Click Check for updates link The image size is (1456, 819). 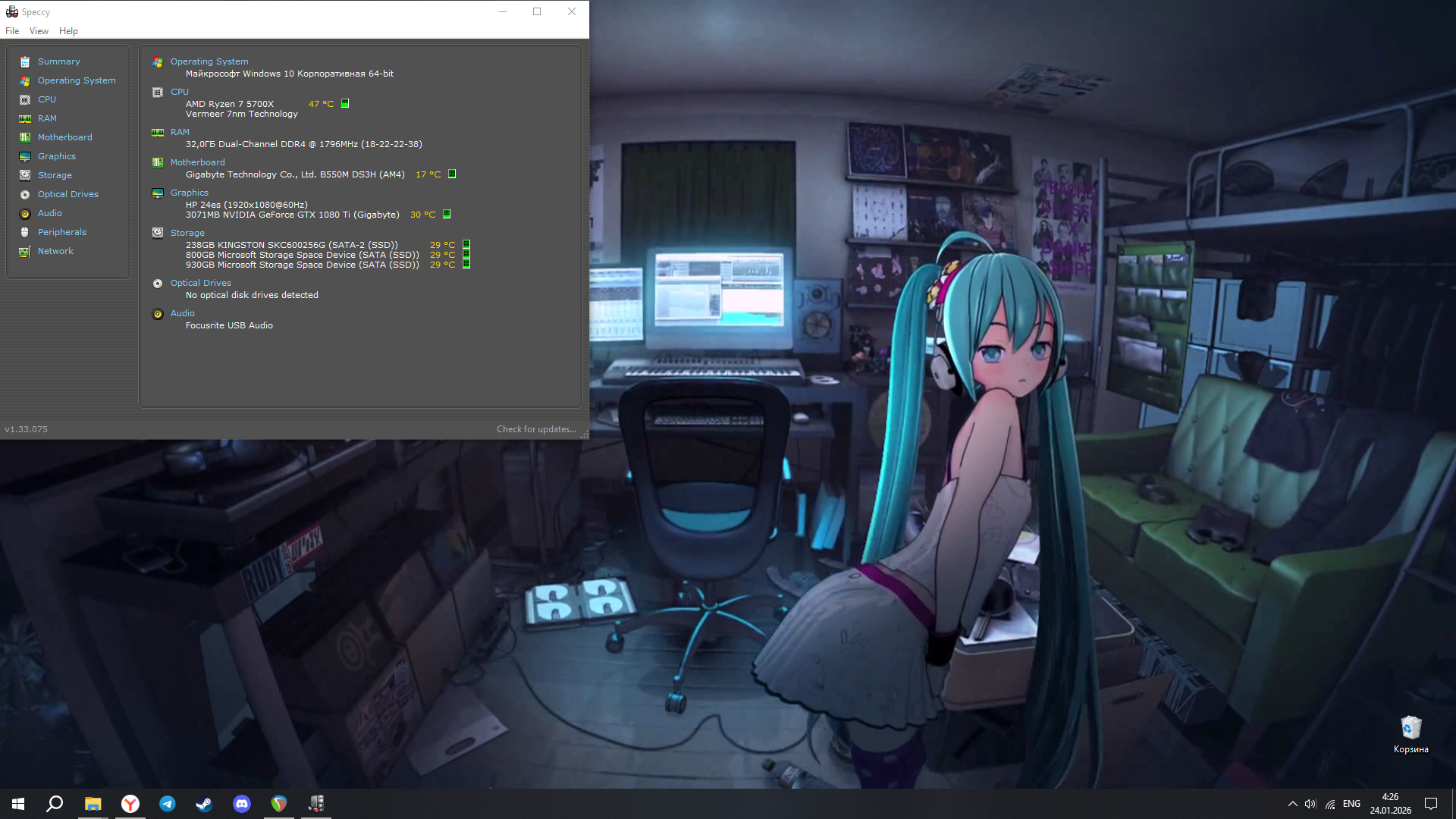click(x=536, y=429)
